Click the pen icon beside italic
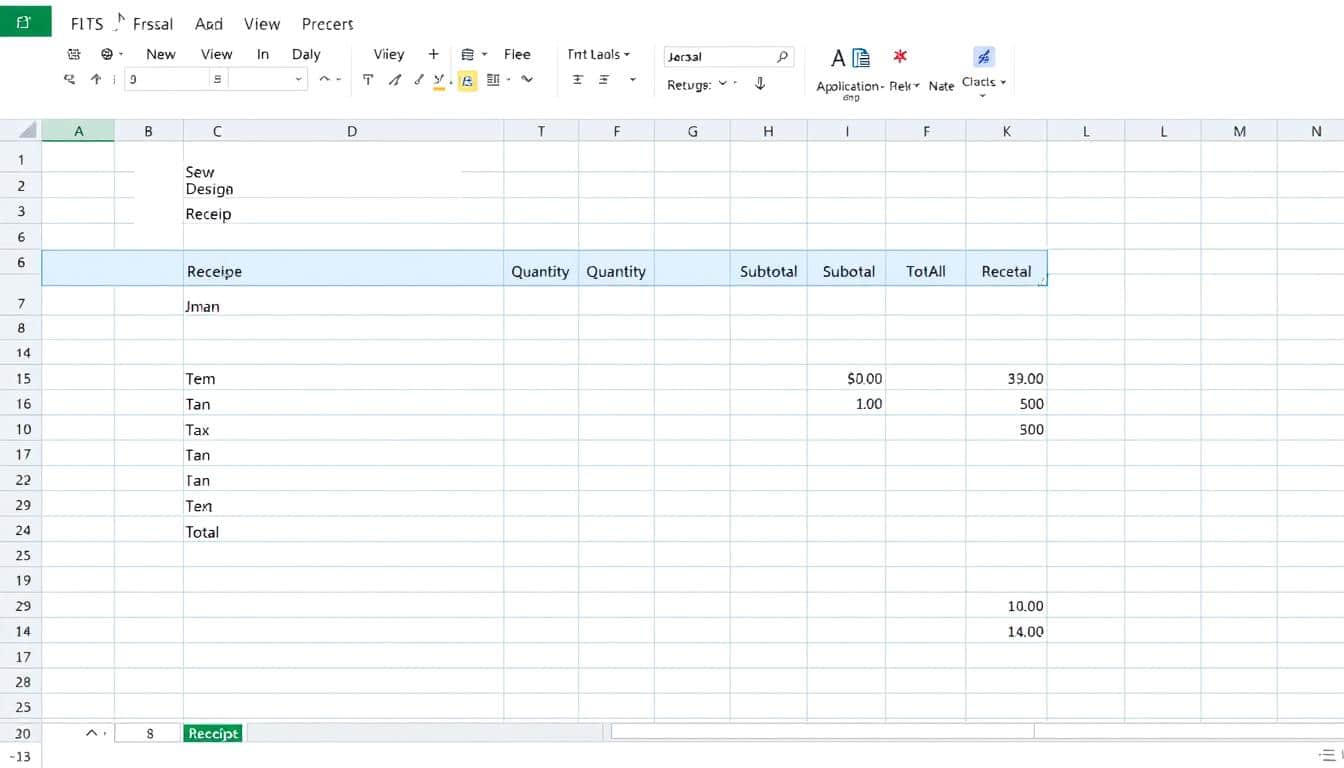The image size is (1344, 768). (419, 80)
